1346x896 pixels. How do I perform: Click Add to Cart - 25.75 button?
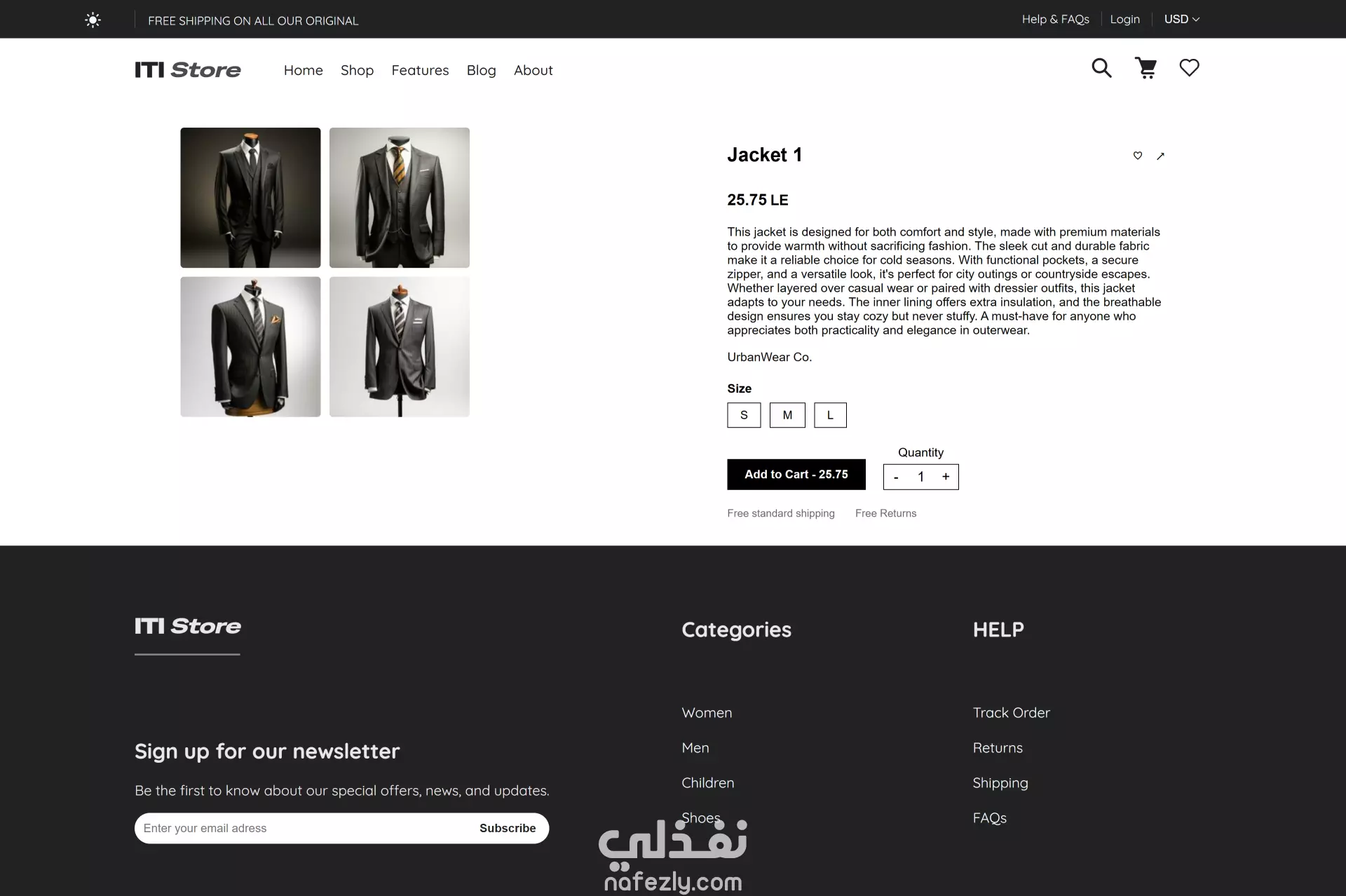click(796, 475)
